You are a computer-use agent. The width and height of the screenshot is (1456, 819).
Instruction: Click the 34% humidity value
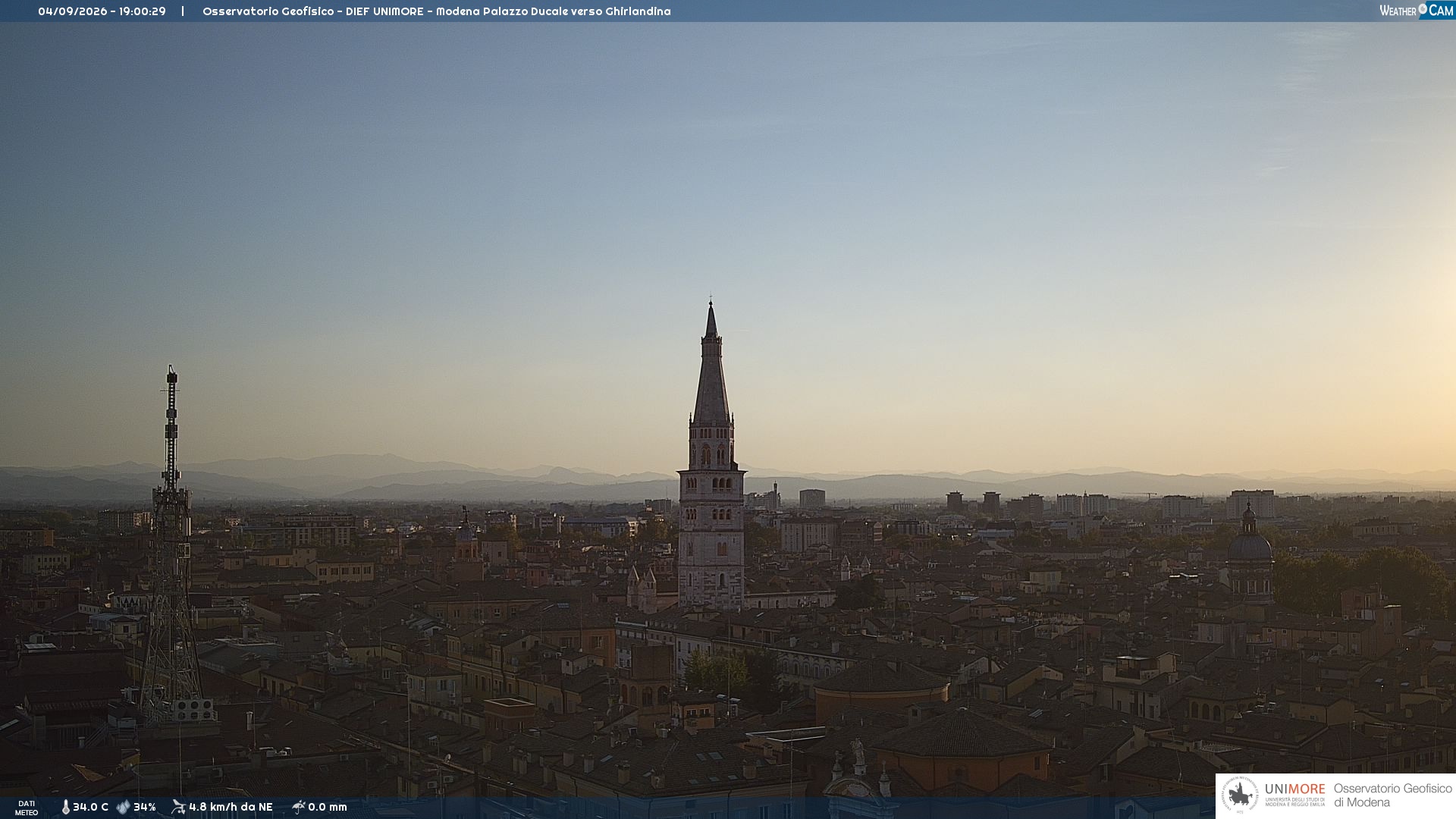click(145, 808)
